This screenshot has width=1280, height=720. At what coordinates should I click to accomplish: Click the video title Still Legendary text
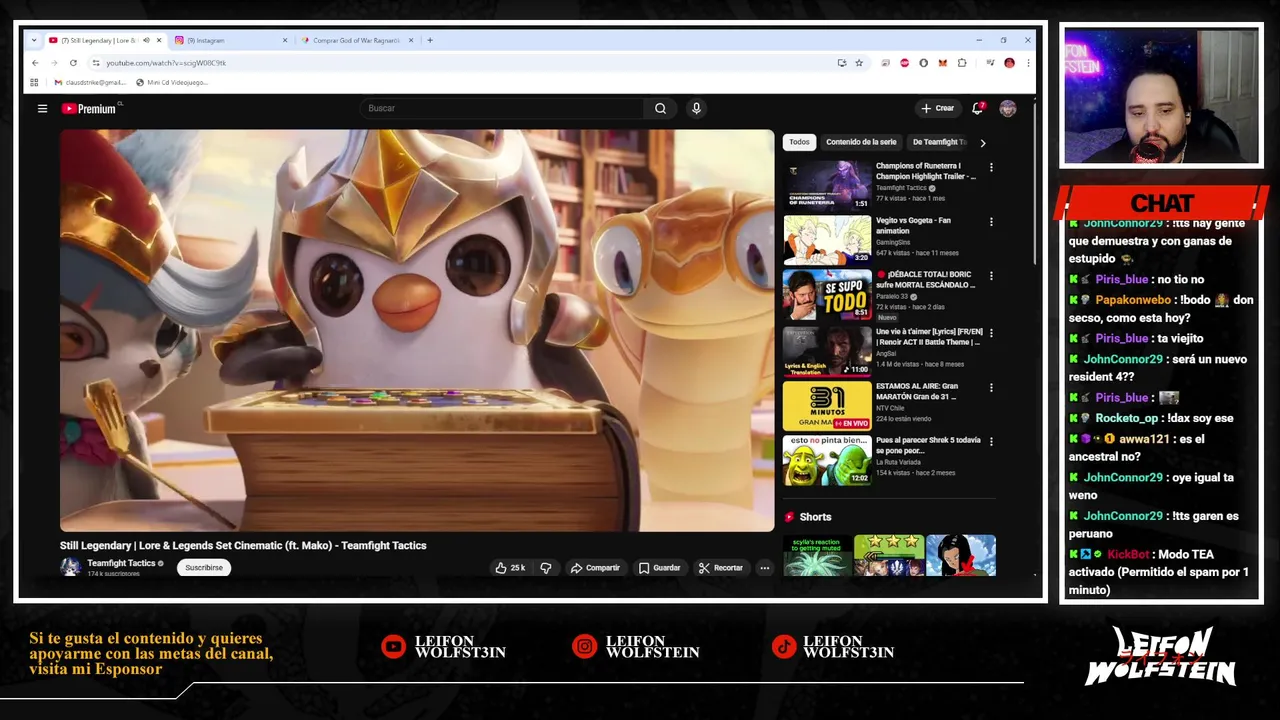pyautogui.click(x=243, y=545)
